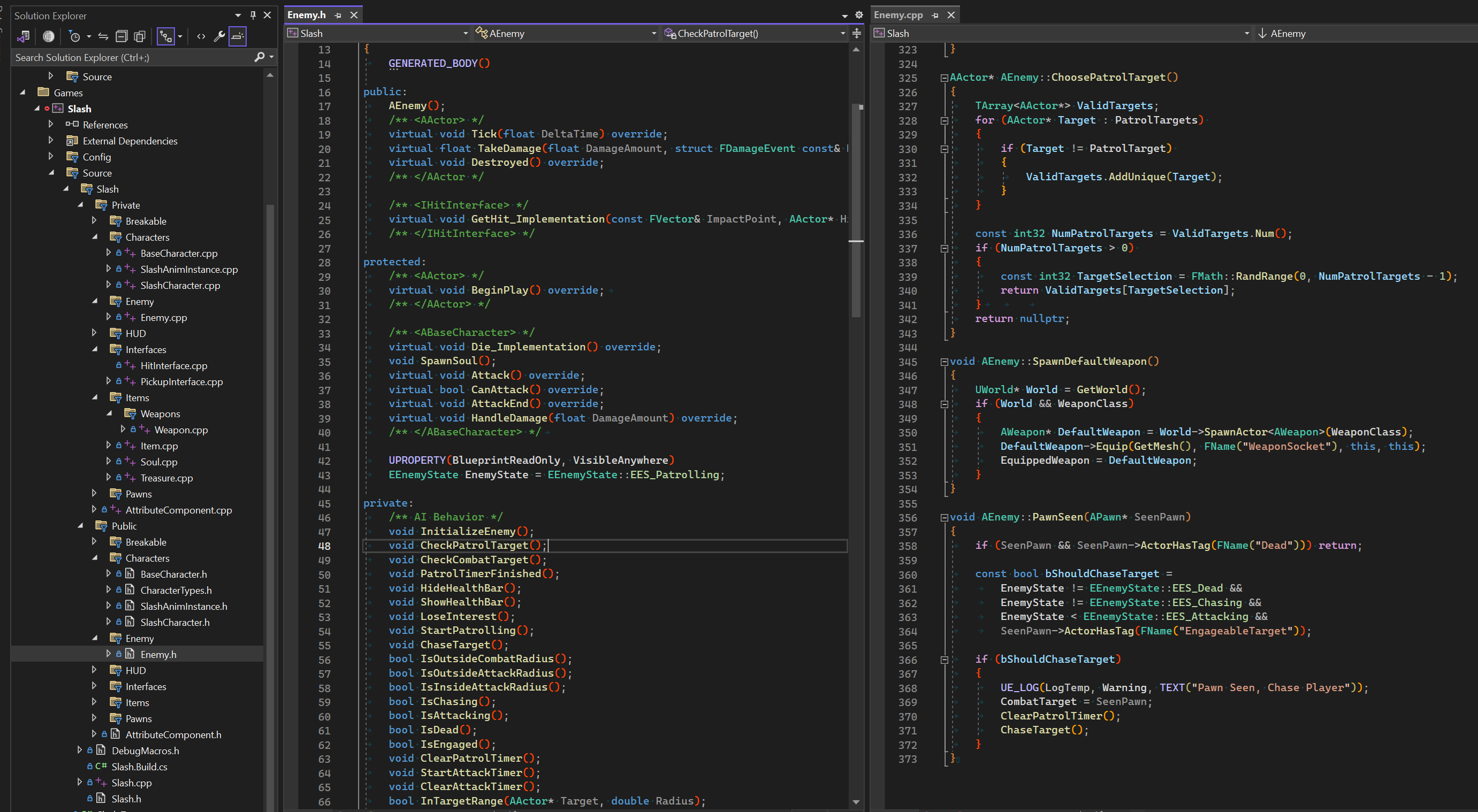The width and height of the screenshot is (1478, 812).
Task: Open the Pending Changes Filter dropdown arrow
Action: [89, 37]
